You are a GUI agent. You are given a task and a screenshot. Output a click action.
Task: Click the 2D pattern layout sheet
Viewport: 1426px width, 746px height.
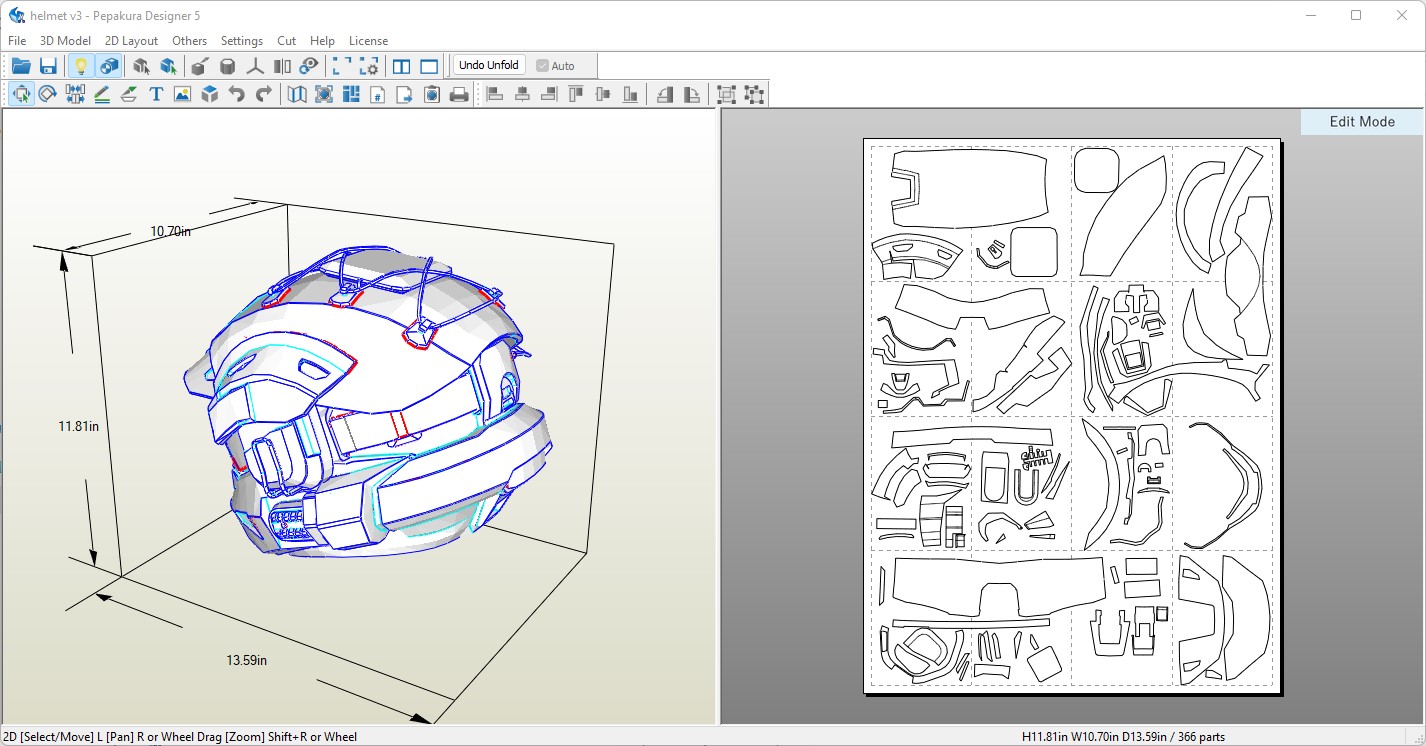click(x=1072, y=415)
